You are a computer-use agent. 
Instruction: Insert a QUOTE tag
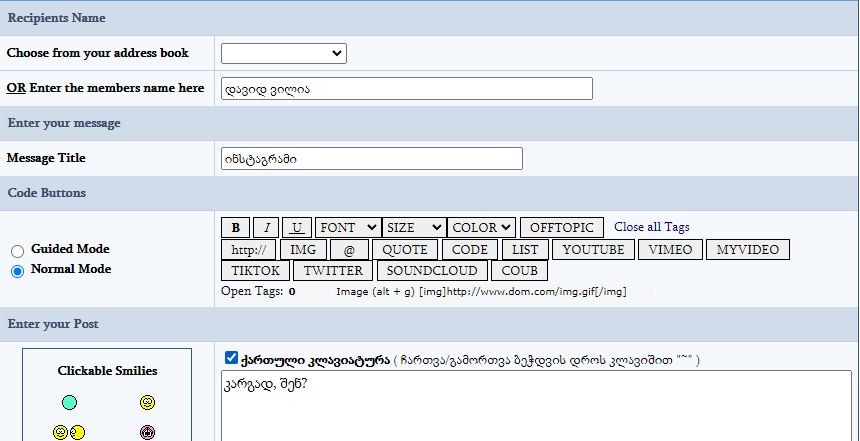(405, 250)
